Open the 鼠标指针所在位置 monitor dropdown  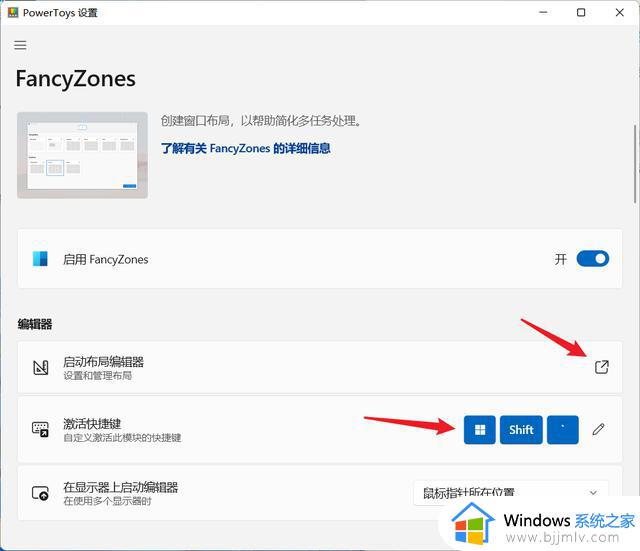(x=511, y=493)
